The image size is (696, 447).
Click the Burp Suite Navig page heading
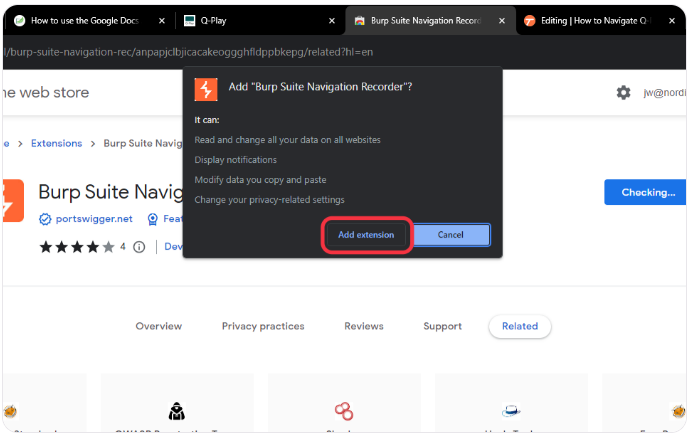pos(111,194)
